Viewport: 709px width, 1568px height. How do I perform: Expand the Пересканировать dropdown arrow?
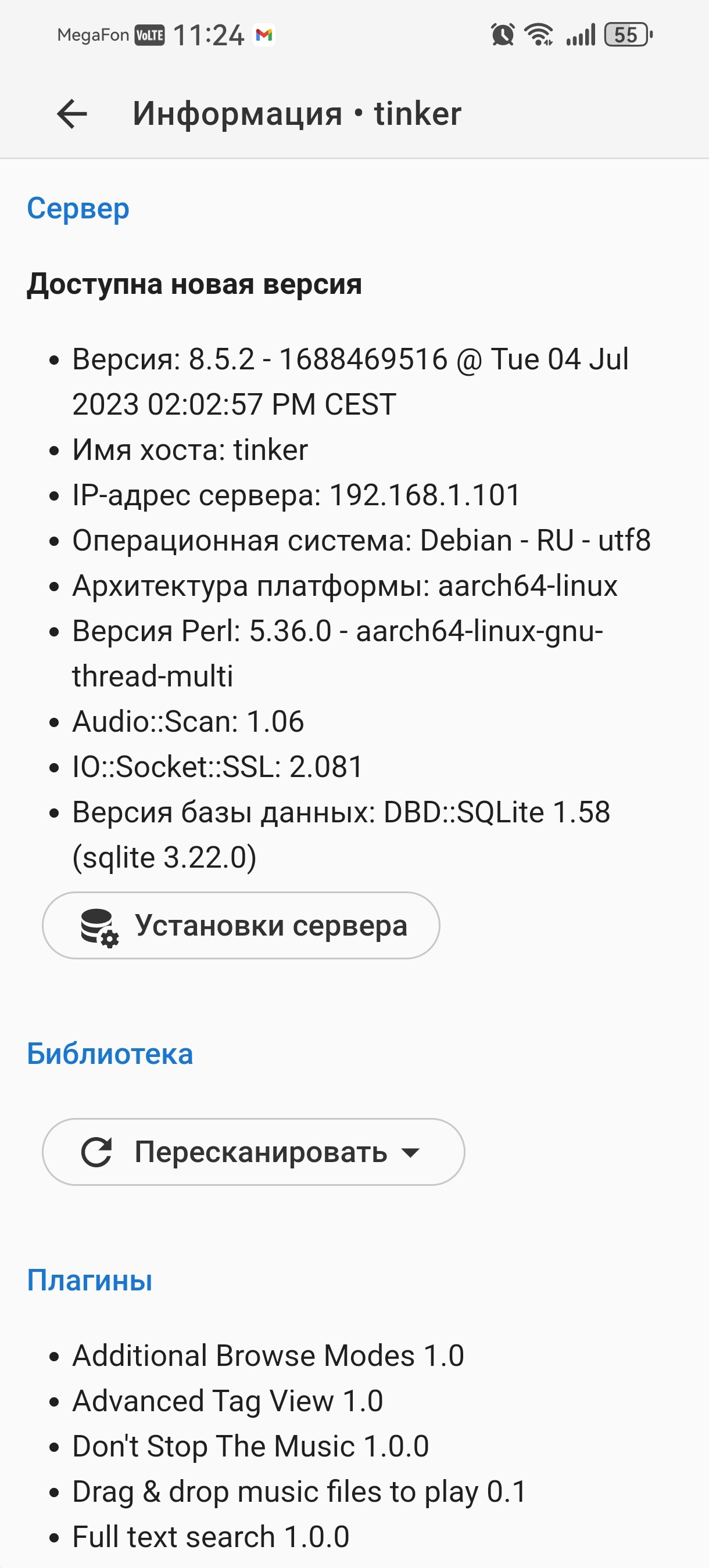(410, 1152)
